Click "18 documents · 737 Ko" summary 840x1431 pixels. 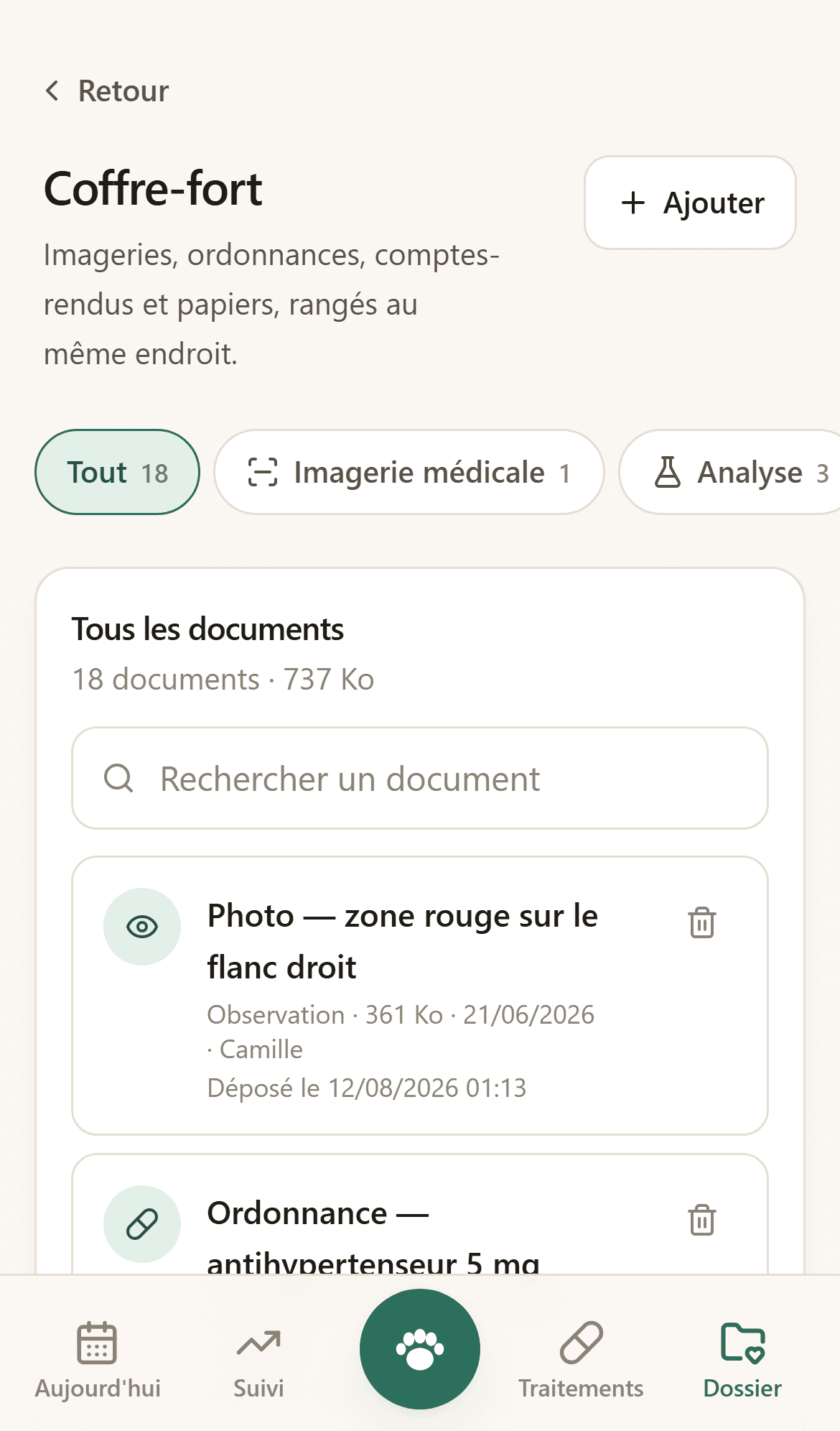[223, 680]
